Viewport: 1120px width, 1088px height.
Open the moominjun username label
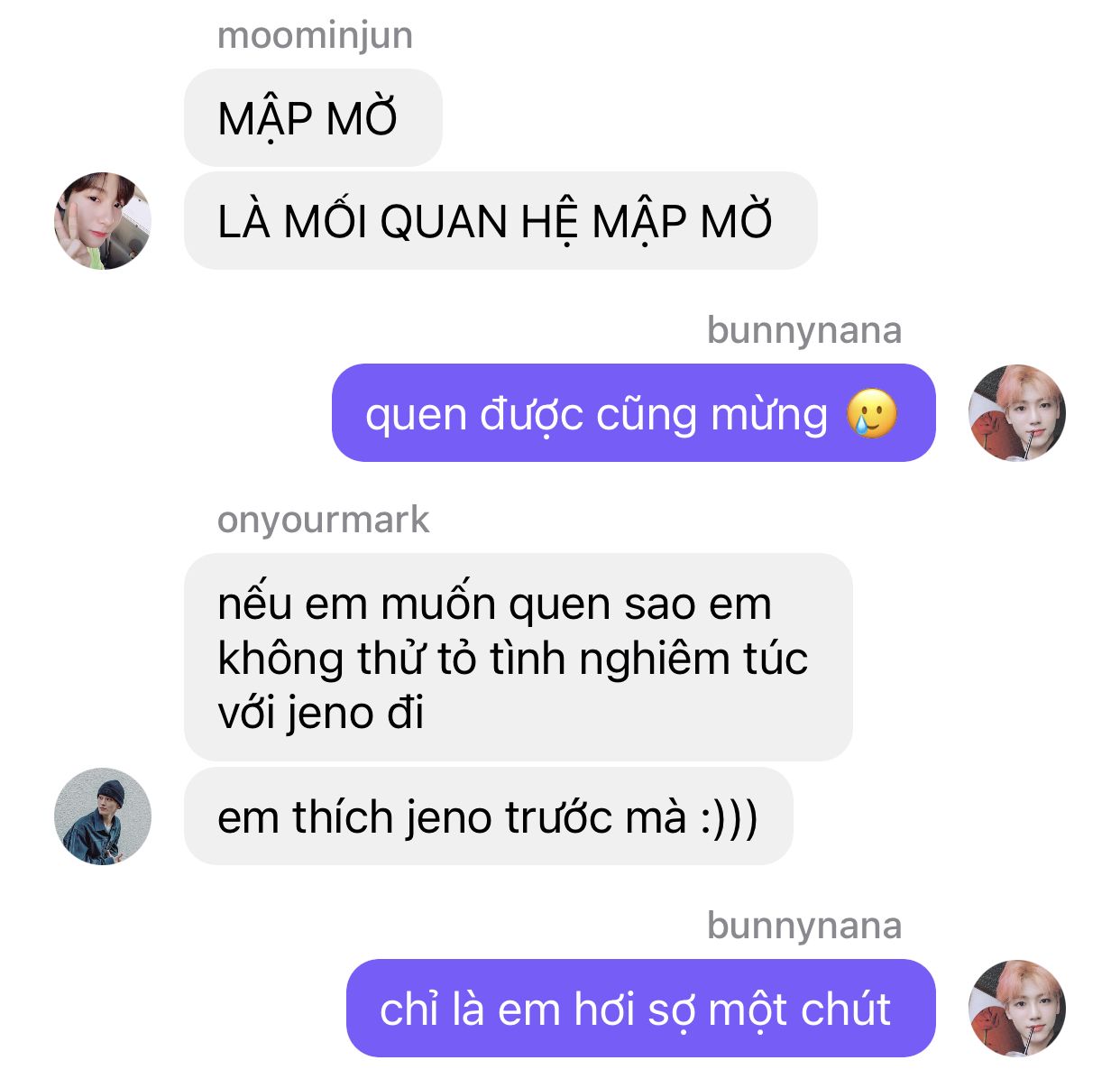[316, 36]
